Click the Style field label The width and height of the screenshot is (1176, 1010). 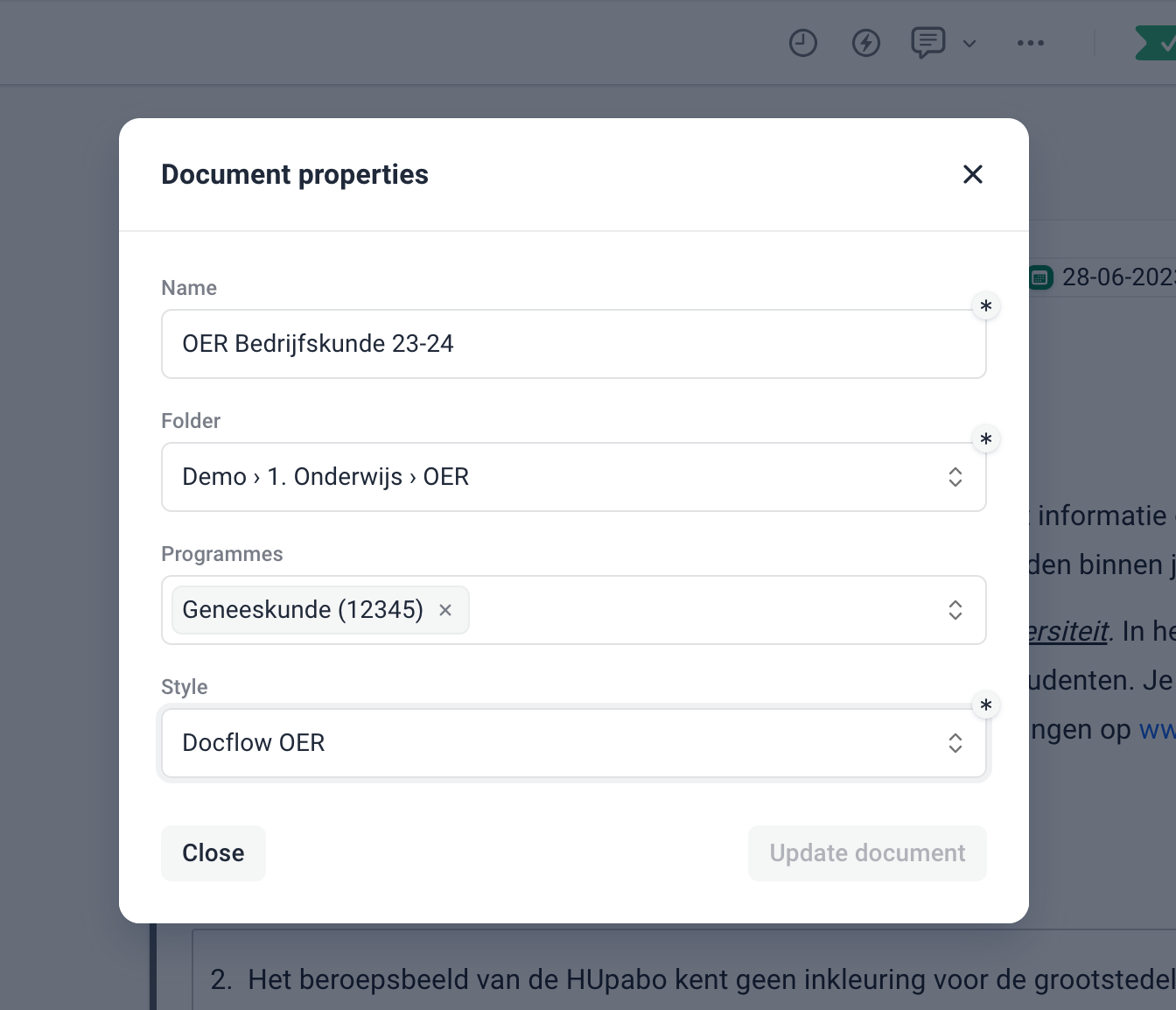pos(185,687)
